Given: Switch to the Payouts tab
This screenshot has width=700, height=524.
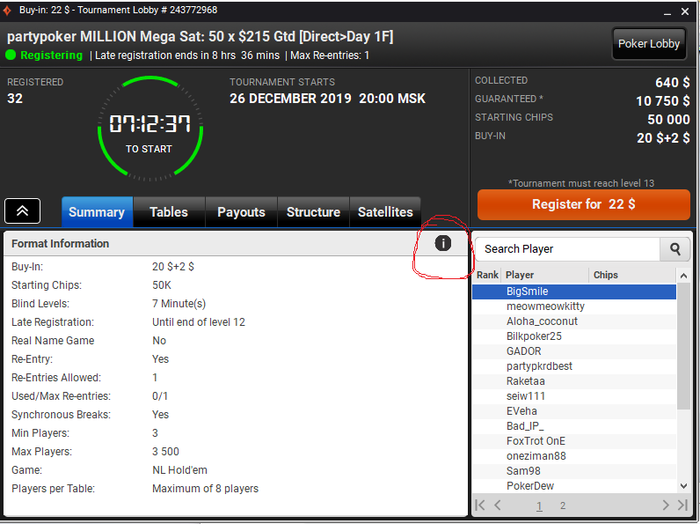Looking at the screenshot, I should [241, 212].
